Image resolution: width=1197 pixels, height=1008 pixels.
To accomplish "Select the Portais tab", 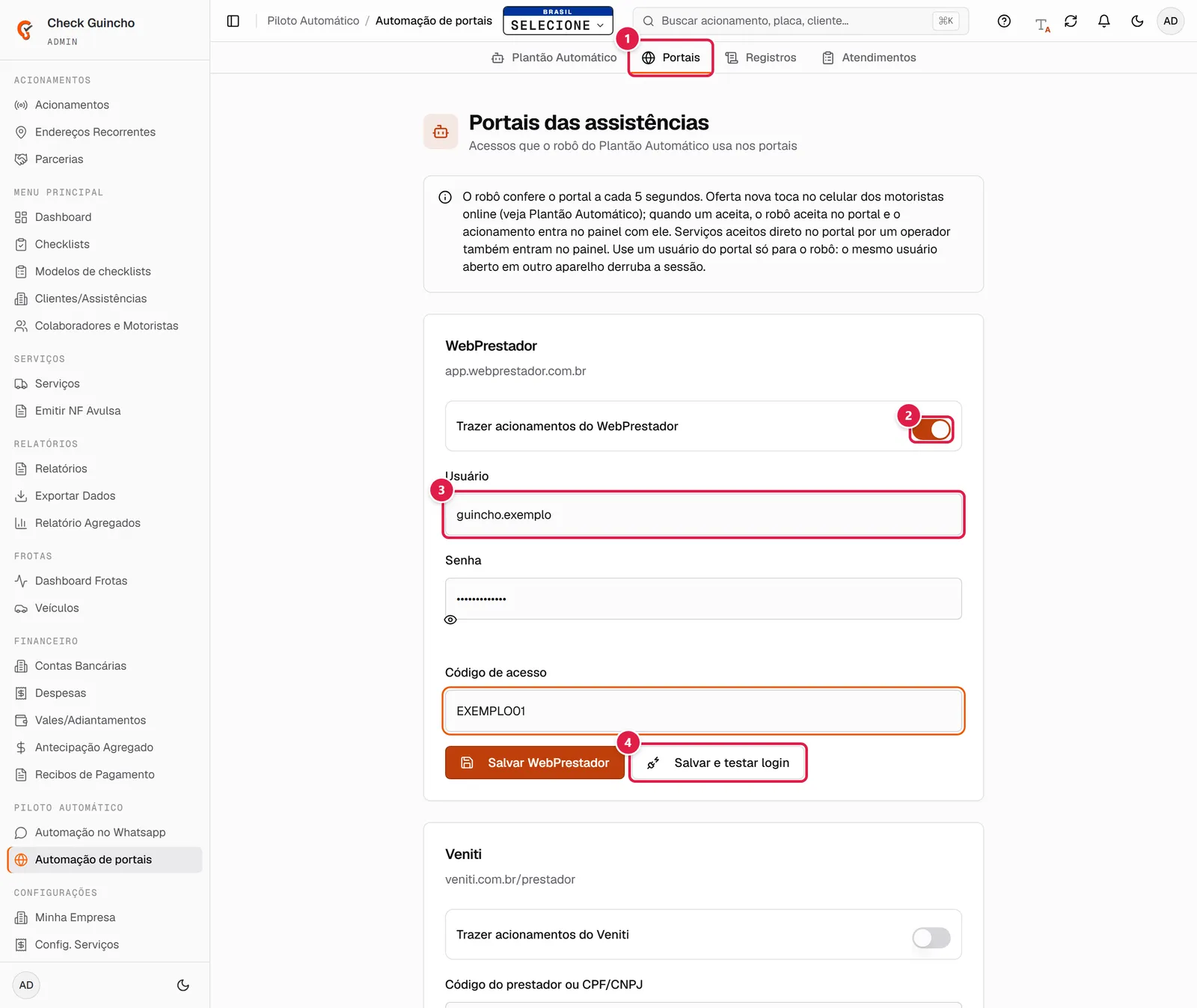I will point(671,58).
